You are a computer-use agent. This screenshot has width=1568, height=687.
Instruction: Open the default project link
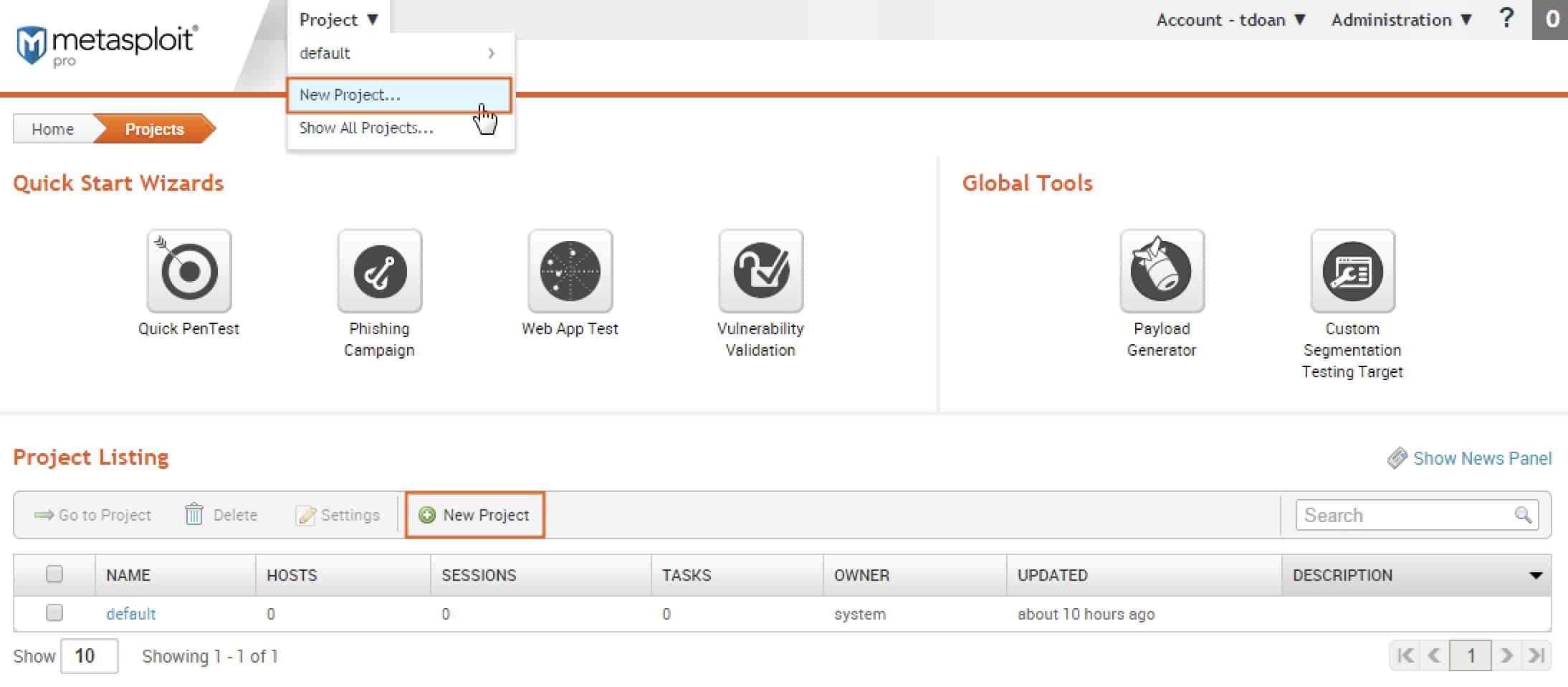pos(130,614)
